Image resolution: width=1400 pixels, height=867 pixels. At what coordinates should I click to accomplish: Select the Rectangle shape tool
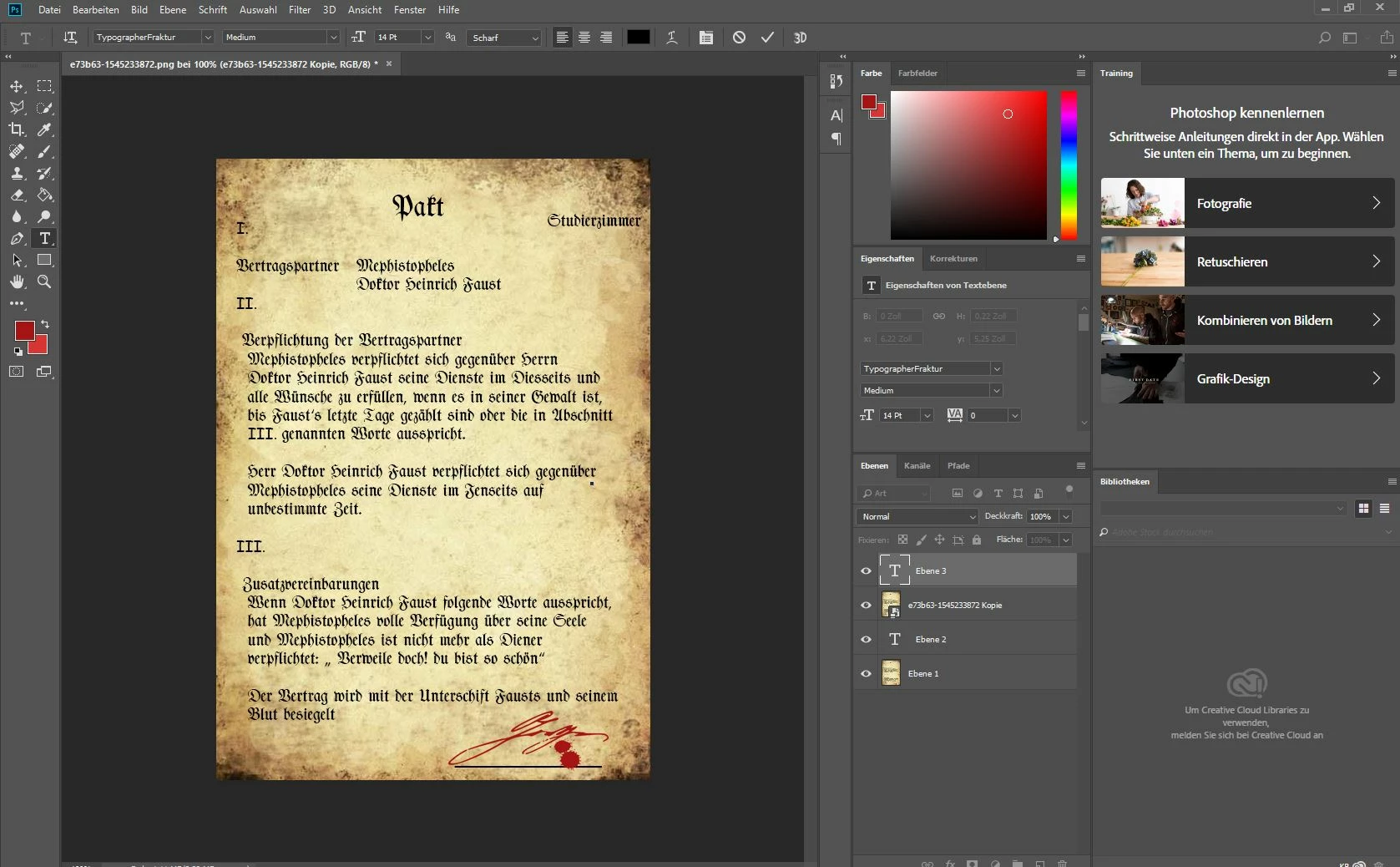(44, 260)
